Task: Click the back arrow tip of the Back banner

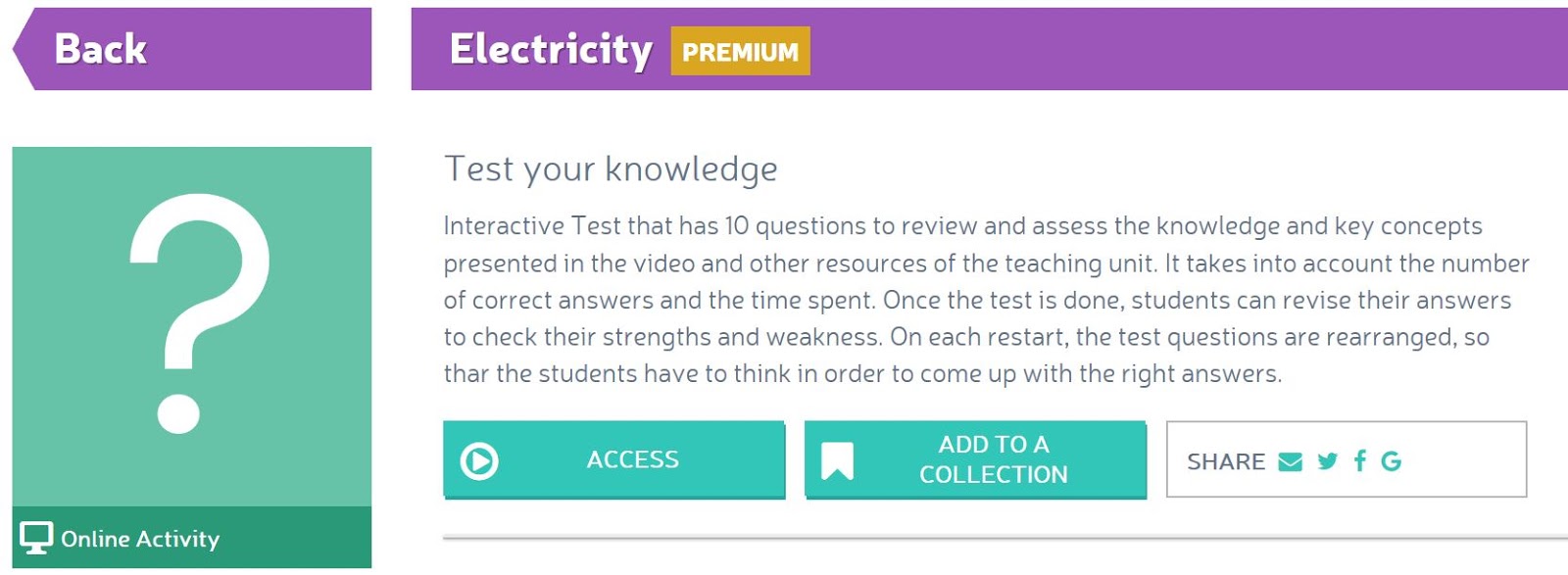Action: click(x=24, y=49)
